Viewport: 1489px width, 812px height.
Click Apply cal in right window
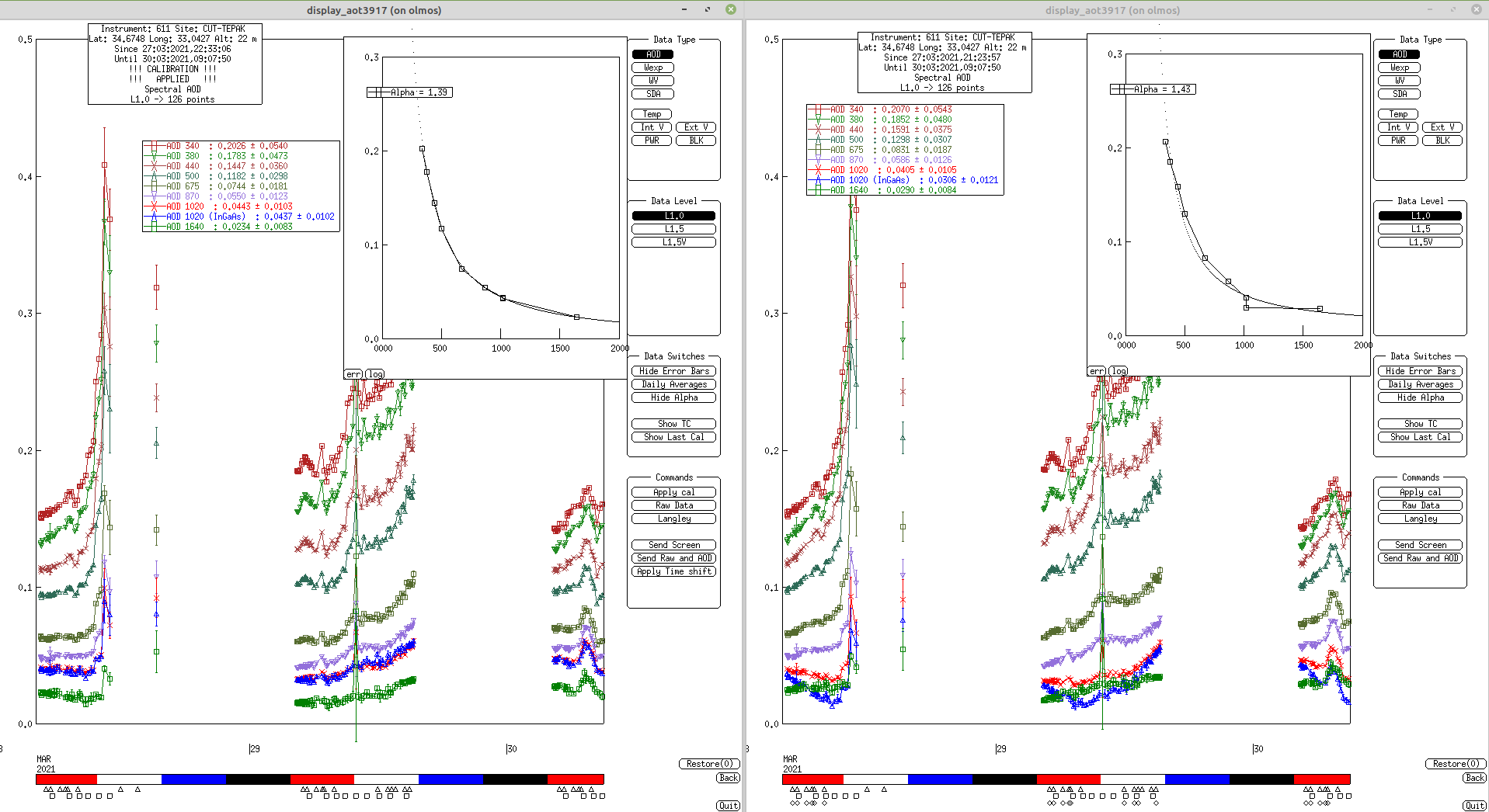[1420, 492]
